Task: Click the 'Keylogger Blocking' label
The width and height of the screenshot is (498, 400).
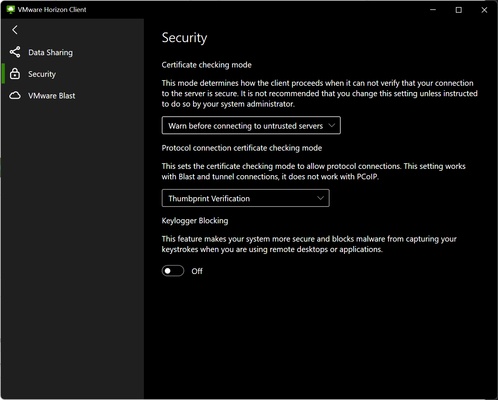Action: coord(195,221)
